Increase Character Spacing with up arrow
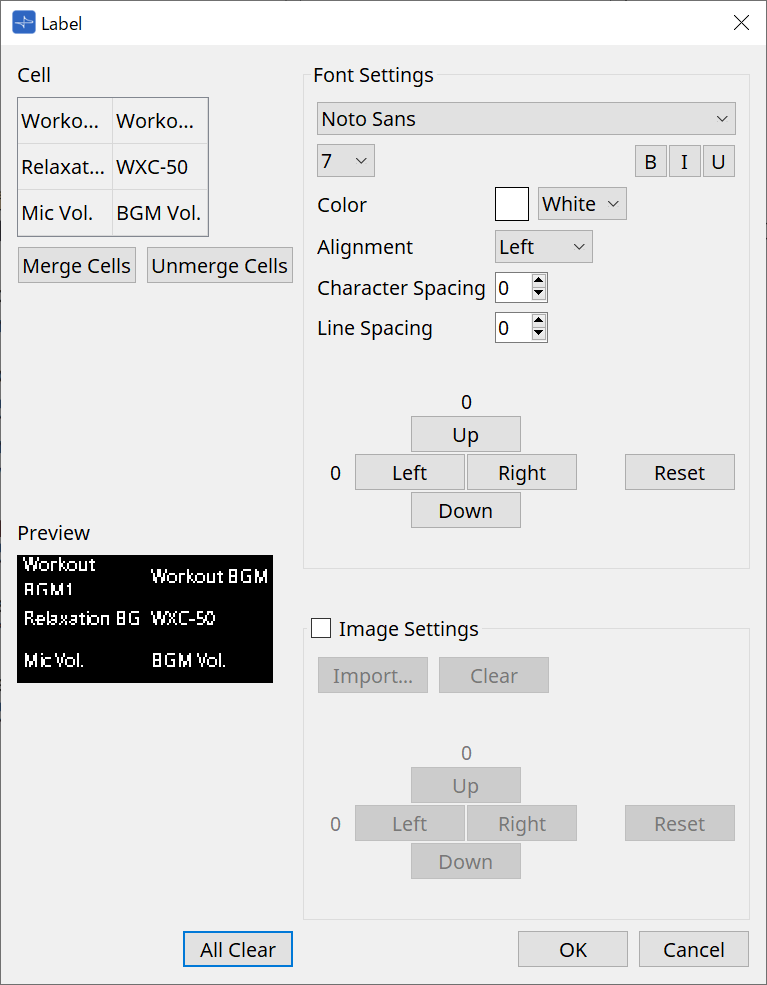Image resolution: width=767 pixels, height=985 pixels. click(541, 282)
